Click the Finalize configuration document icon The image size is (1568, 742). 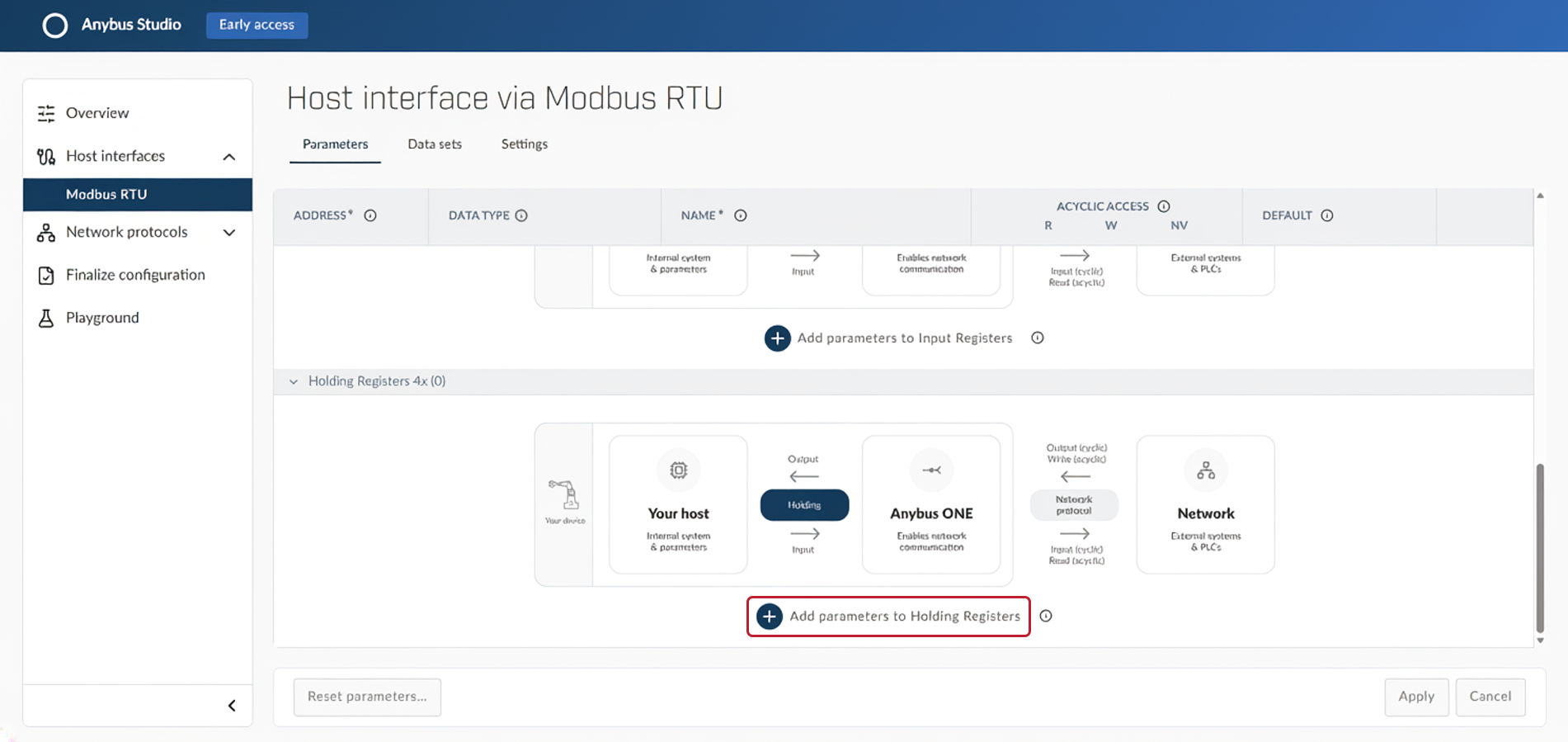pos(46,275)
